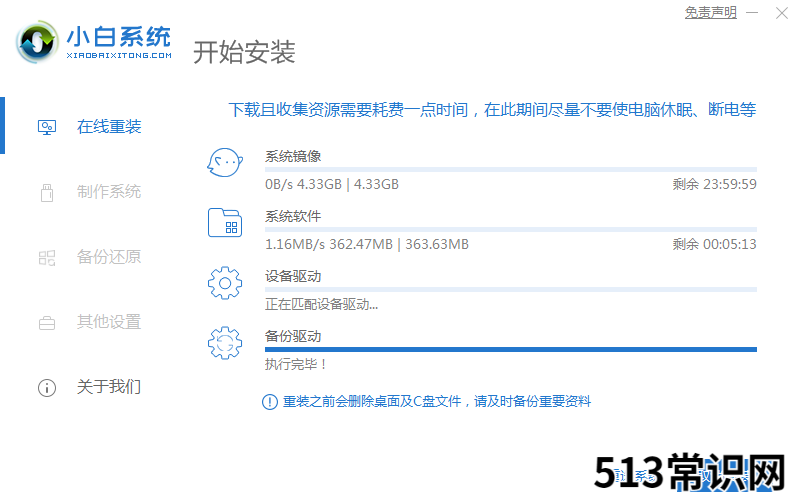Go to 备份还原 in the sidebar

(x=109, y=257)
